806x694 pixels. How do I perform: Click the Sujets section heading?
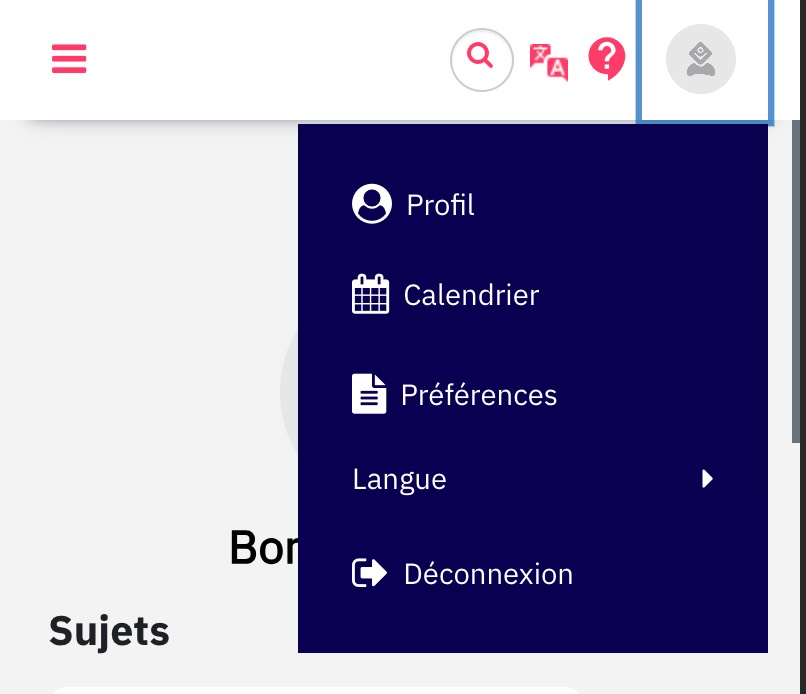tap(109, 631)
